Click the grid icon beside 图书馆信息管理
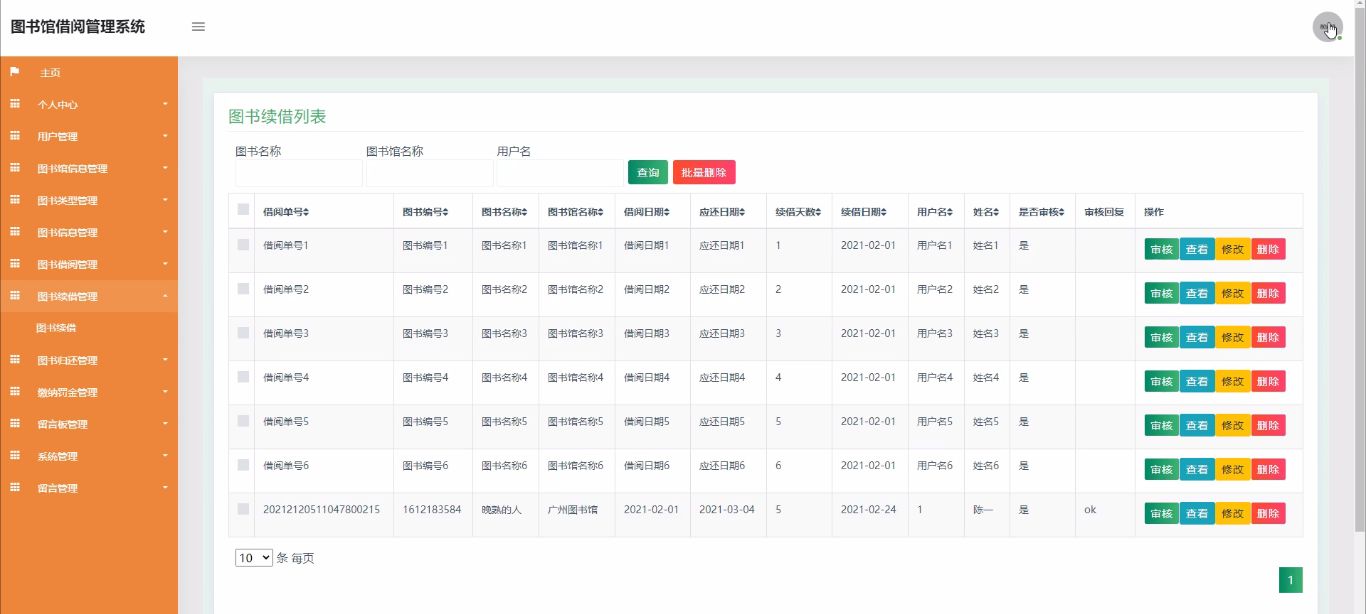Screen dimensions: 1366x614 coord(15,168)
